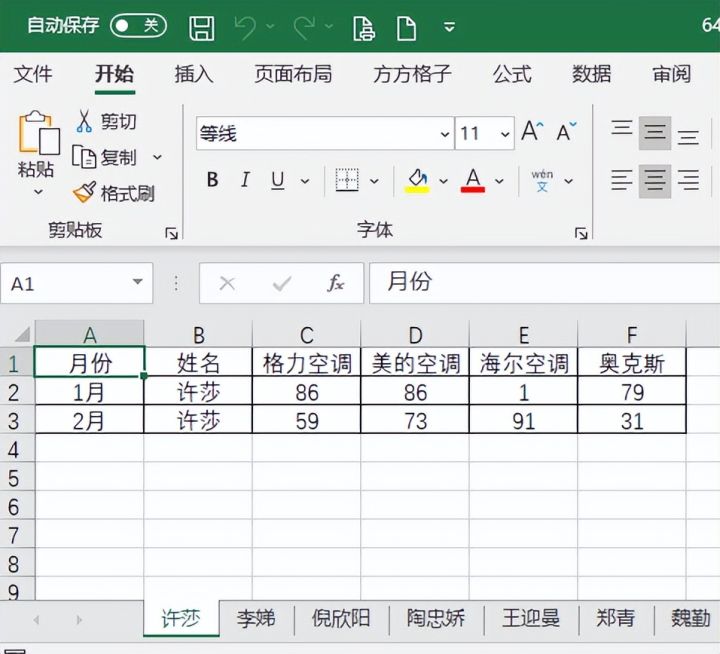Click the next sheet scroll arrow
Viewport: 720px width, 654px height.
tap(79, 620)
